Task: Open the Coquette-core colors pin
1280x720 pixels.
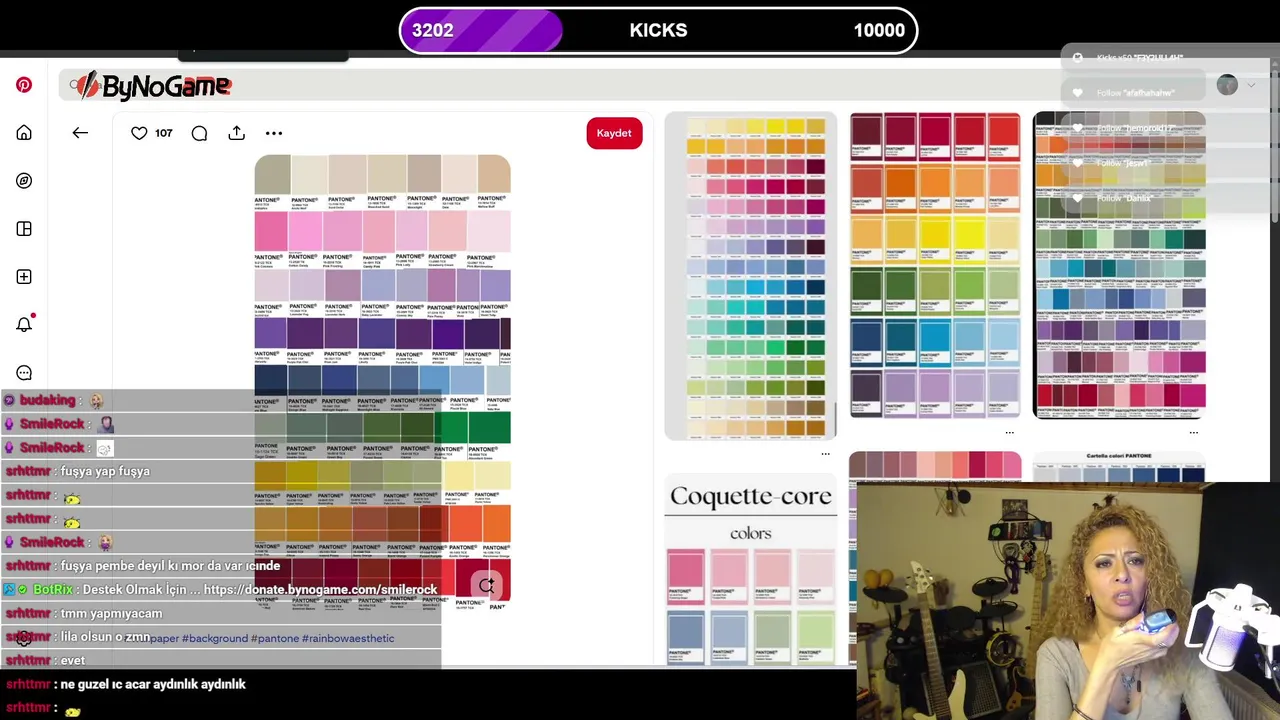Action: click(x=751, y=570)
